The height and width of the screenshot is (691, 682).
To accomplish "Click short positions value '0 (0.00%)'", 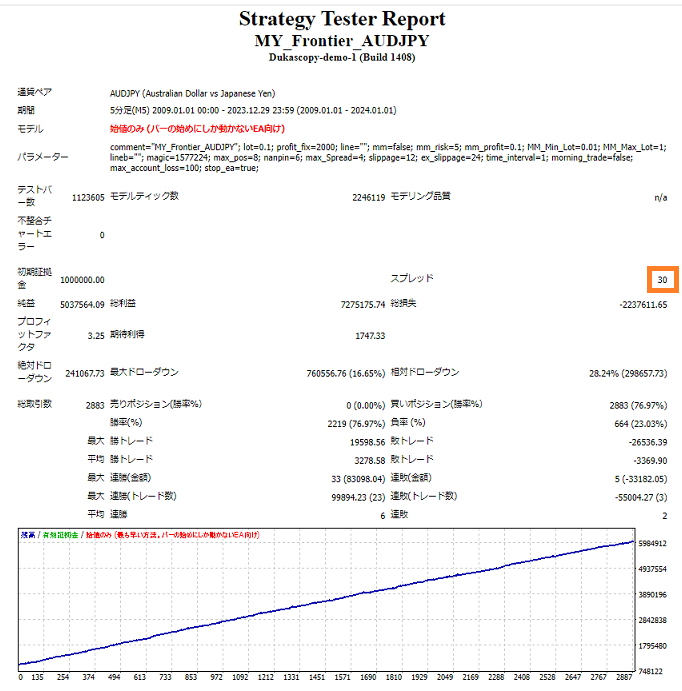I will pyautogui.click(x=366, y=405).
